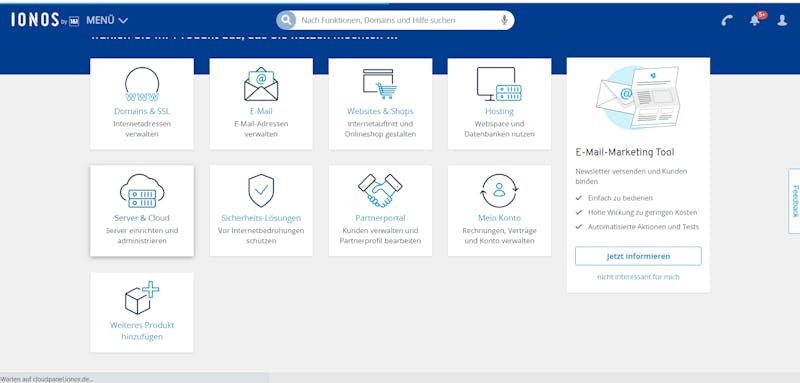Click the Mein Konto person icon
The image size is (800, 383).
click(x=499, y=191)
